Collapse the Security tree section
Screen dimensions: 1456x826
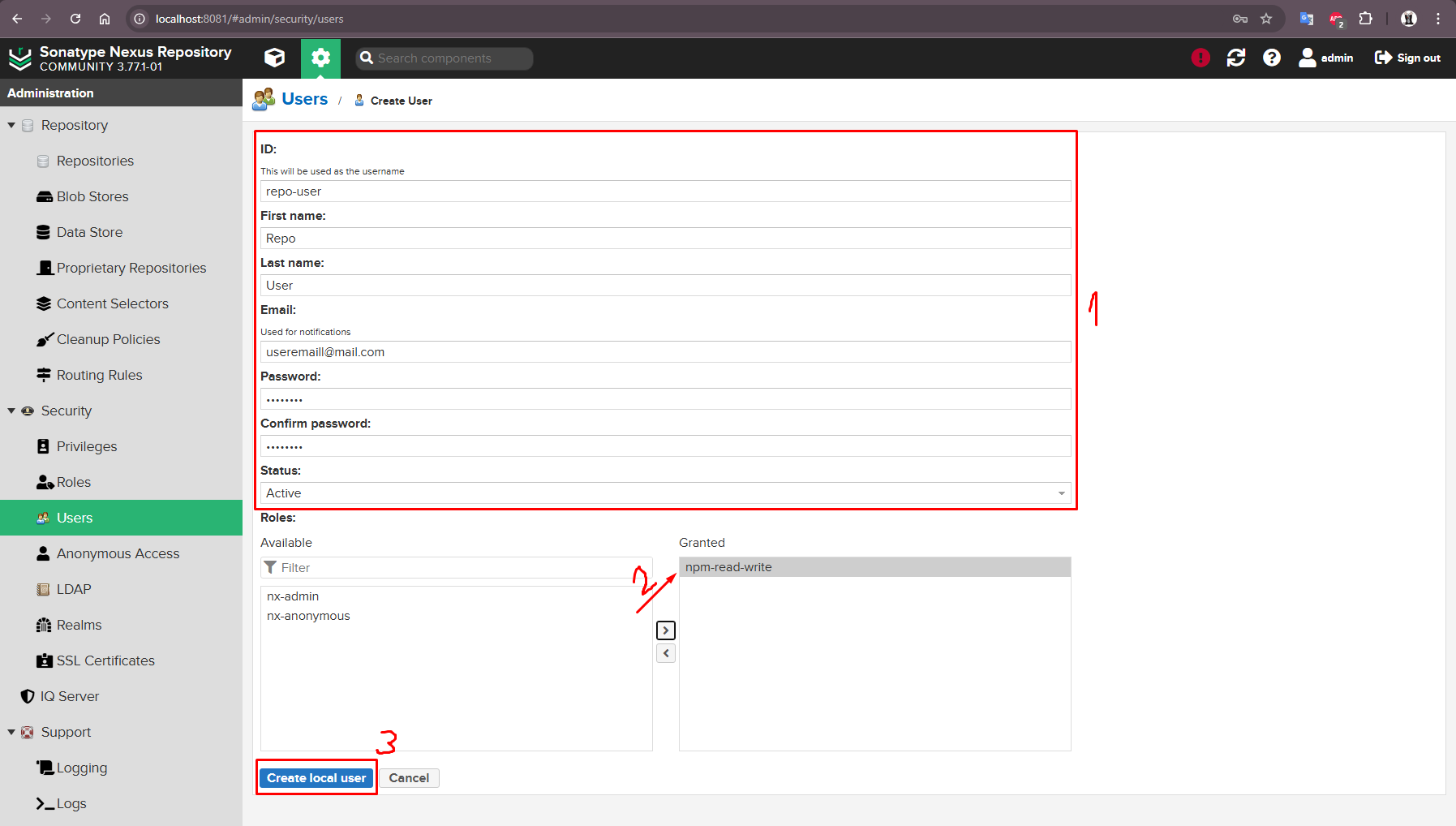click(x=11, y=411)
